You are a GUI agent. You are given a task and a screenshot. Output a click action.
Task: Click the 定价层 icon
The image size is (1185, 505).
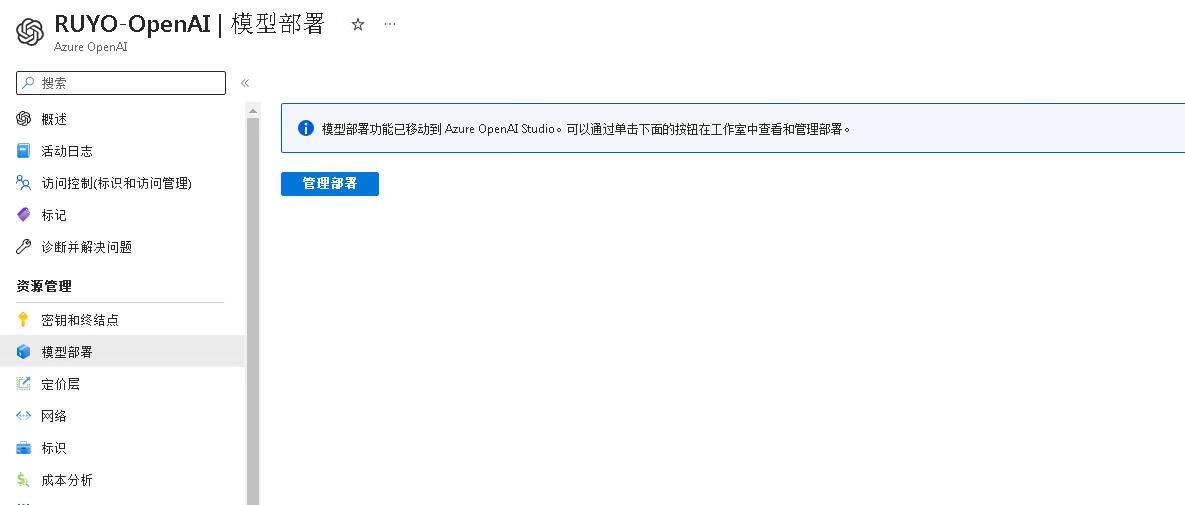pos(23,383)
